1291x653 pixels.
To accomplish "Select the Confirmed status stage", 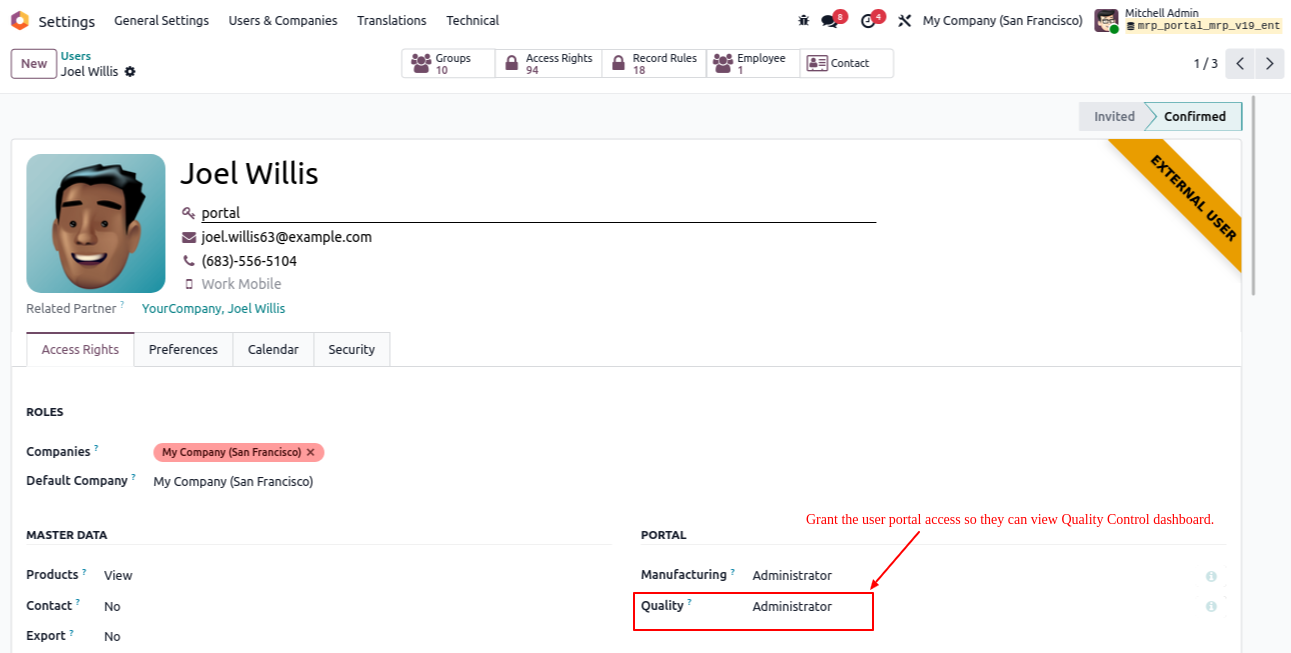I will pos(1194,117).
